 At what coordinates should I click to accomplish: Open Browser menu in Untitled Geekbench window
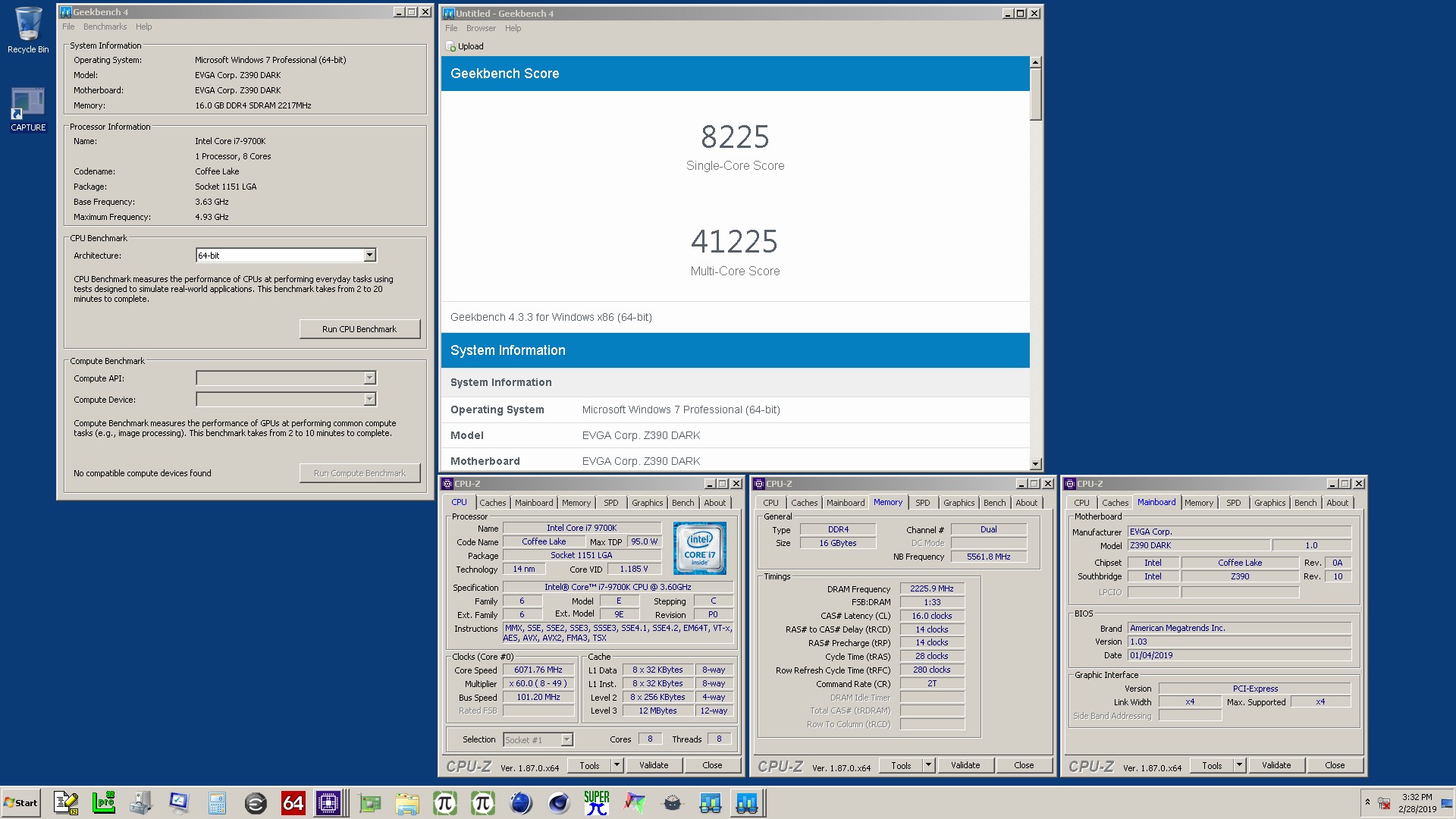tap(481, 28)
